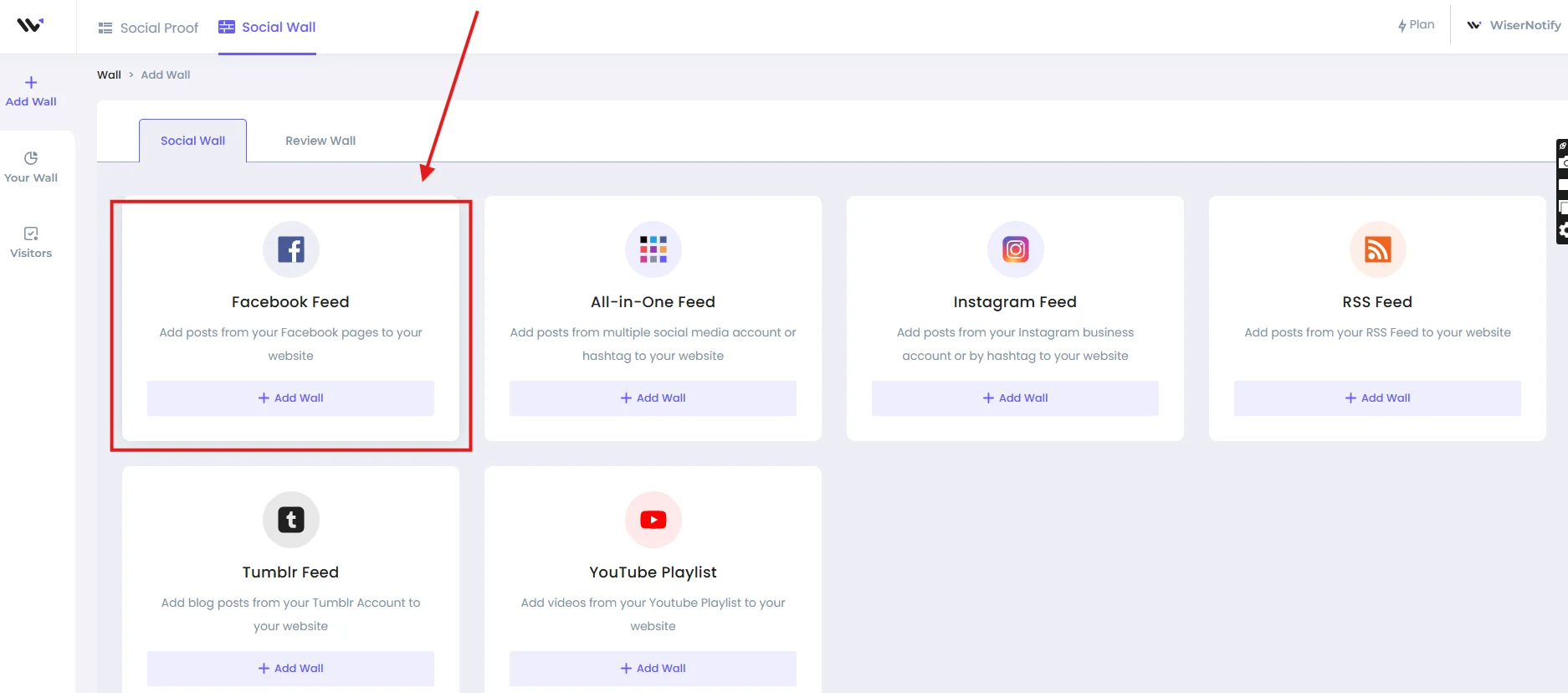
Task: Click the YouTube Playlist icon
Action: point(653,520)
